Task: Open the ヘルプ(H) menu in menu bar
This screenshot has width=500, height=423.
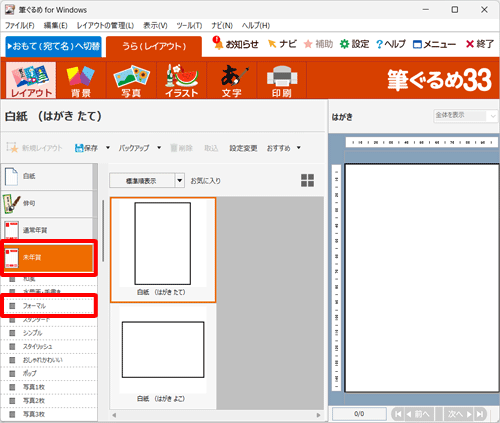Action: (256, 25)
